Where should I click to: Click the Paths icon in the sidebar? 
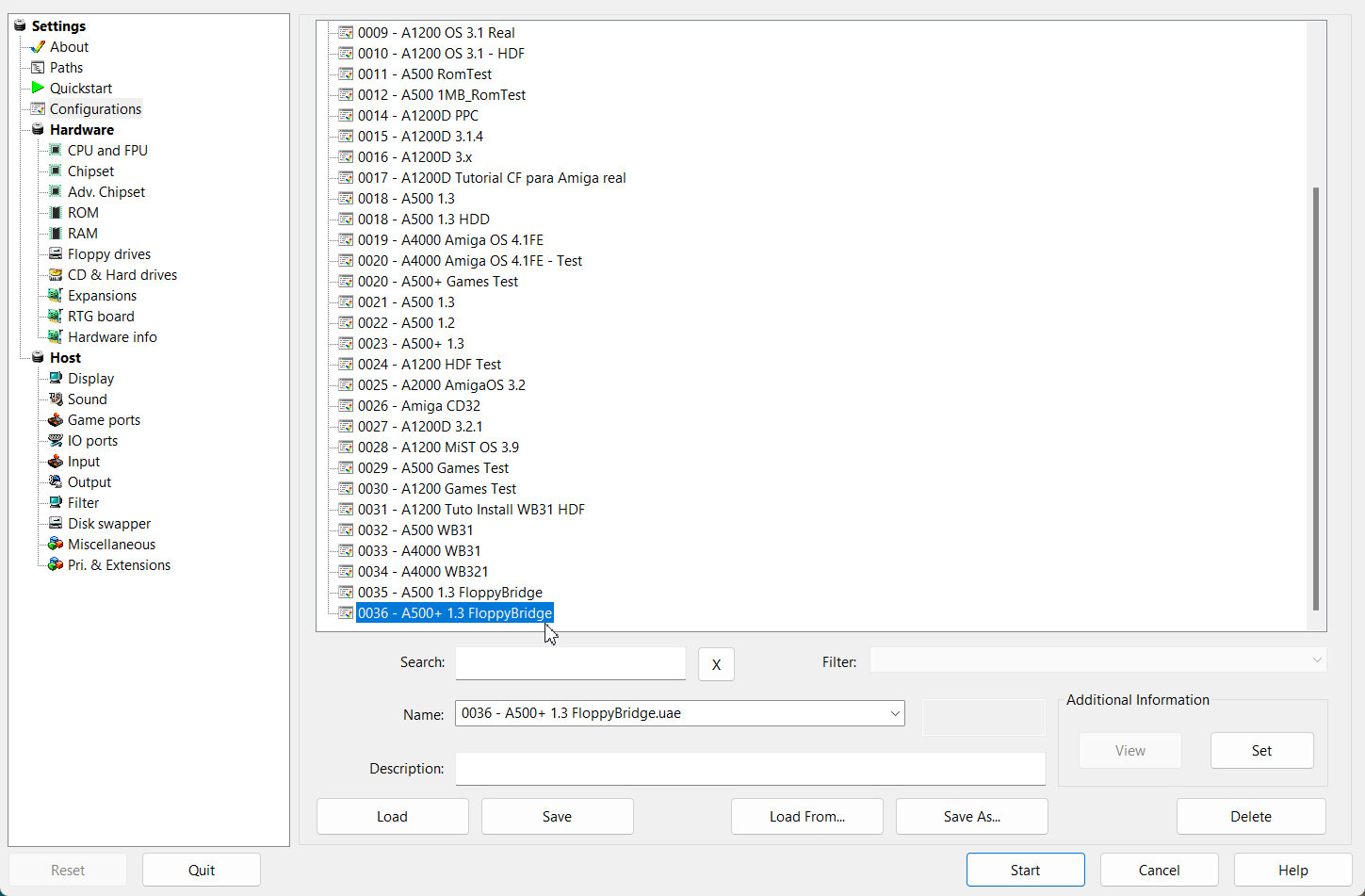38,68
